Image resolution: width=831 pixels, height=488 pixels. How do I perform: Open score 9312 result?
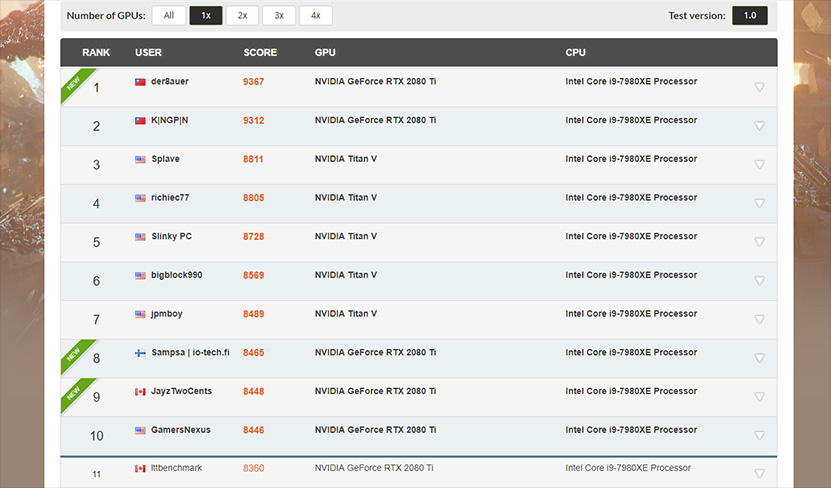253,120
